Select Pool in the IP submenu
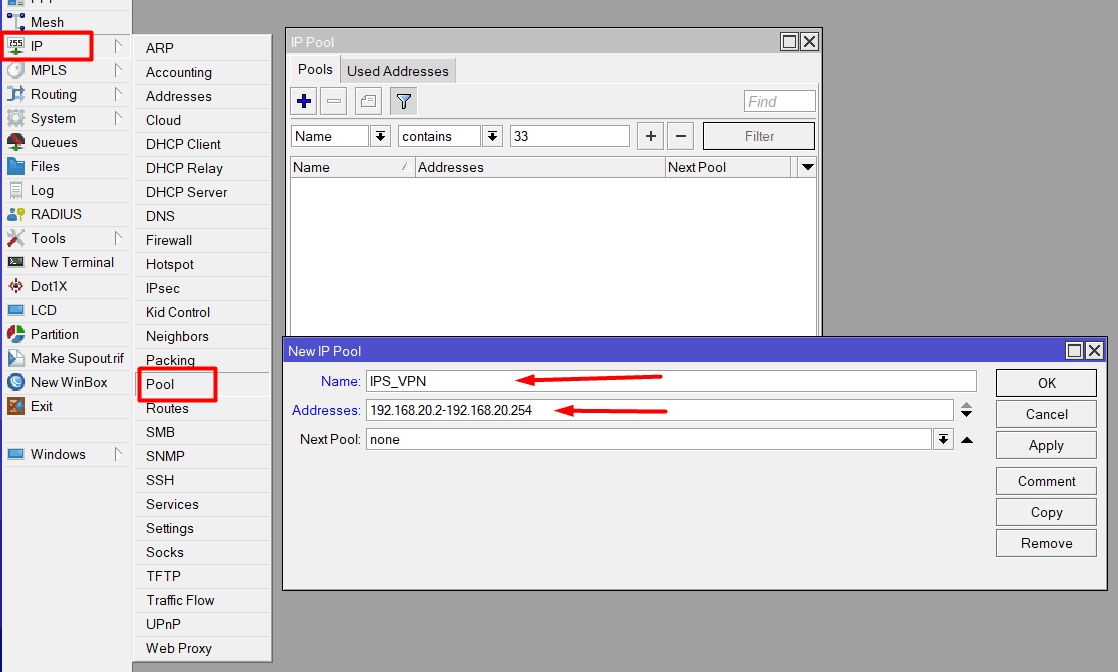 (160, 384)
